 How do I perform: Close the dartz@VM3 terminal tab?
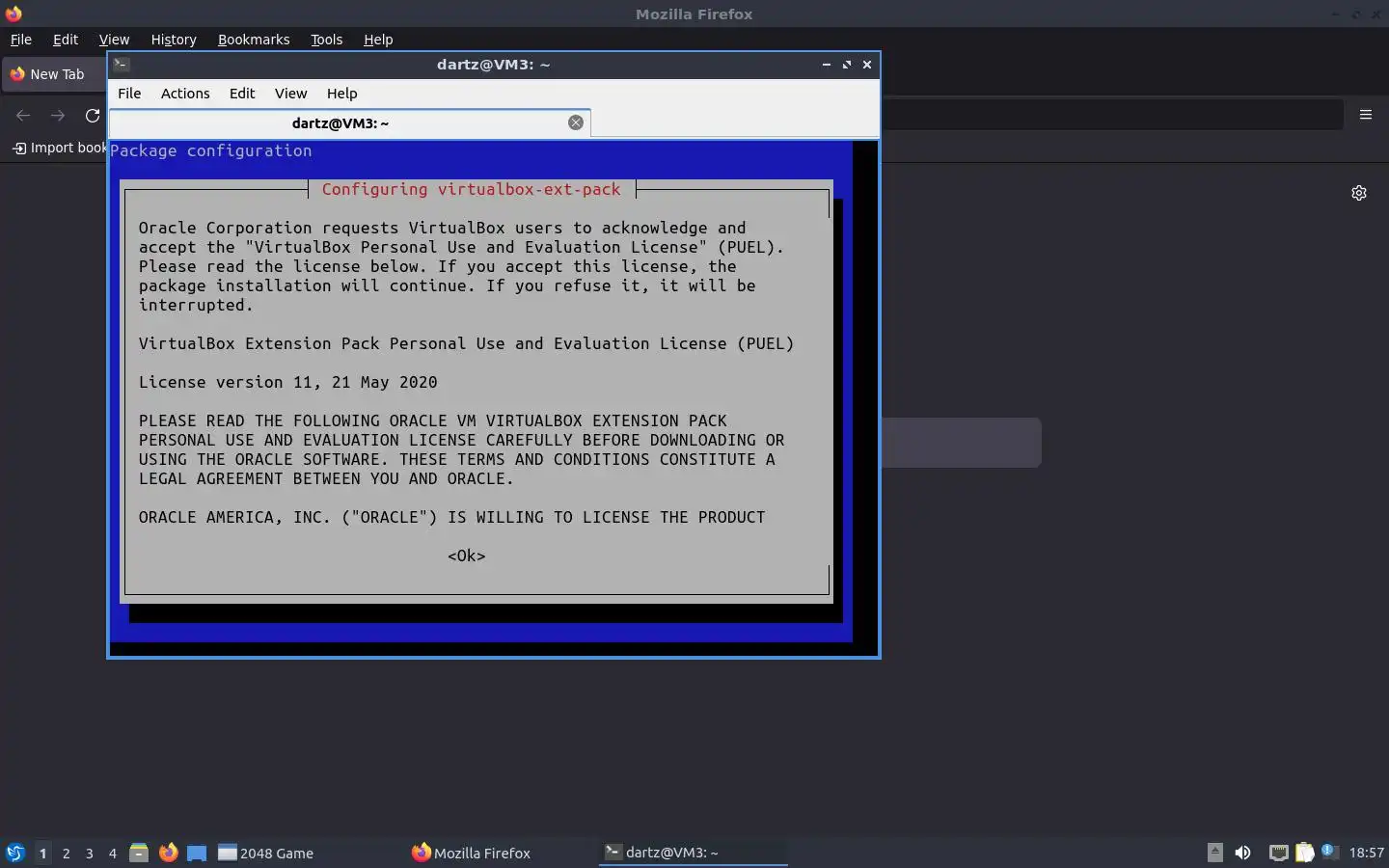click(x=576, y=122)
